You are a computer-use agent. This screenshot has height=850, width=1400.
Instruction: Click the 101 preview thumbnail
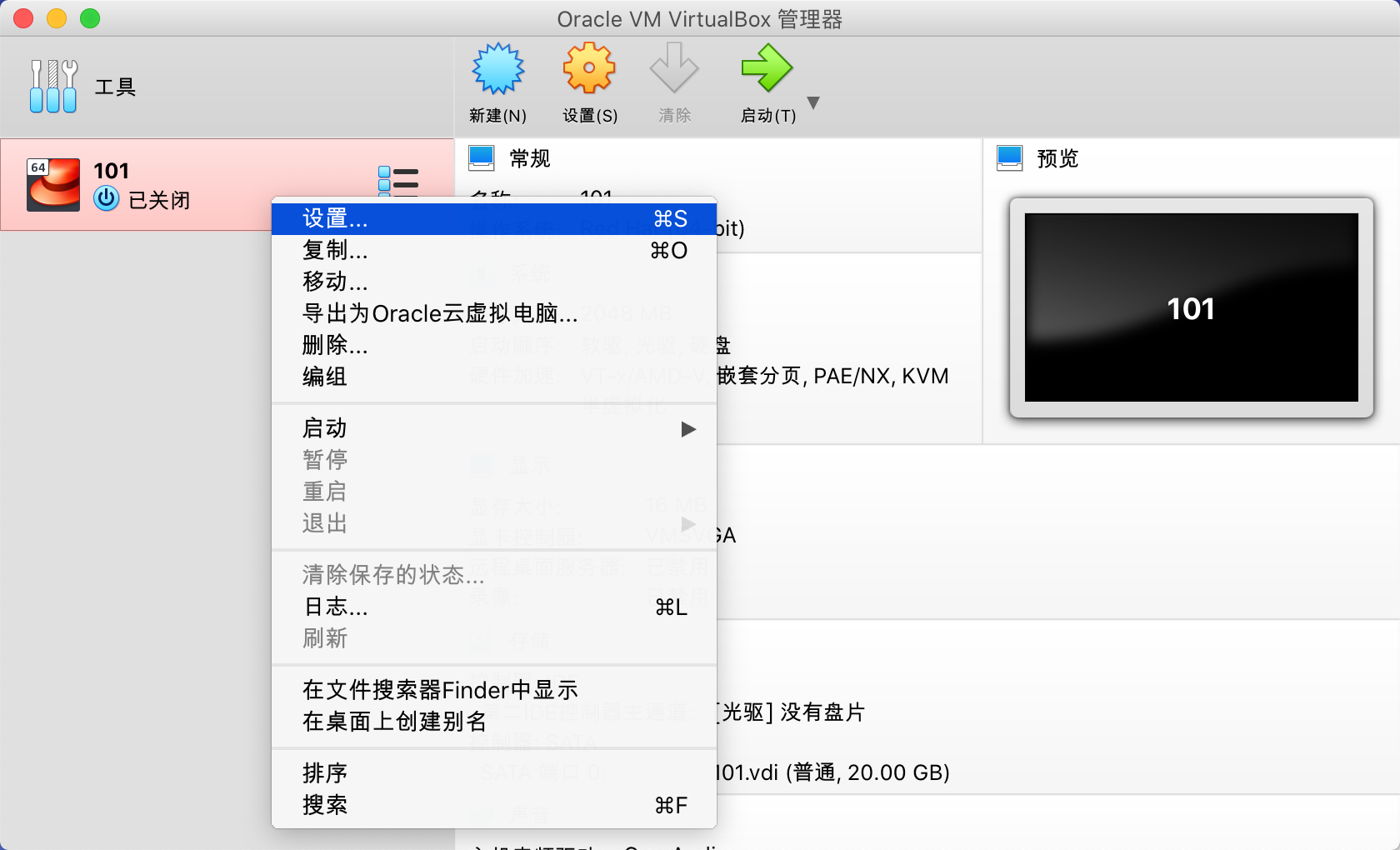[1192, 307]
